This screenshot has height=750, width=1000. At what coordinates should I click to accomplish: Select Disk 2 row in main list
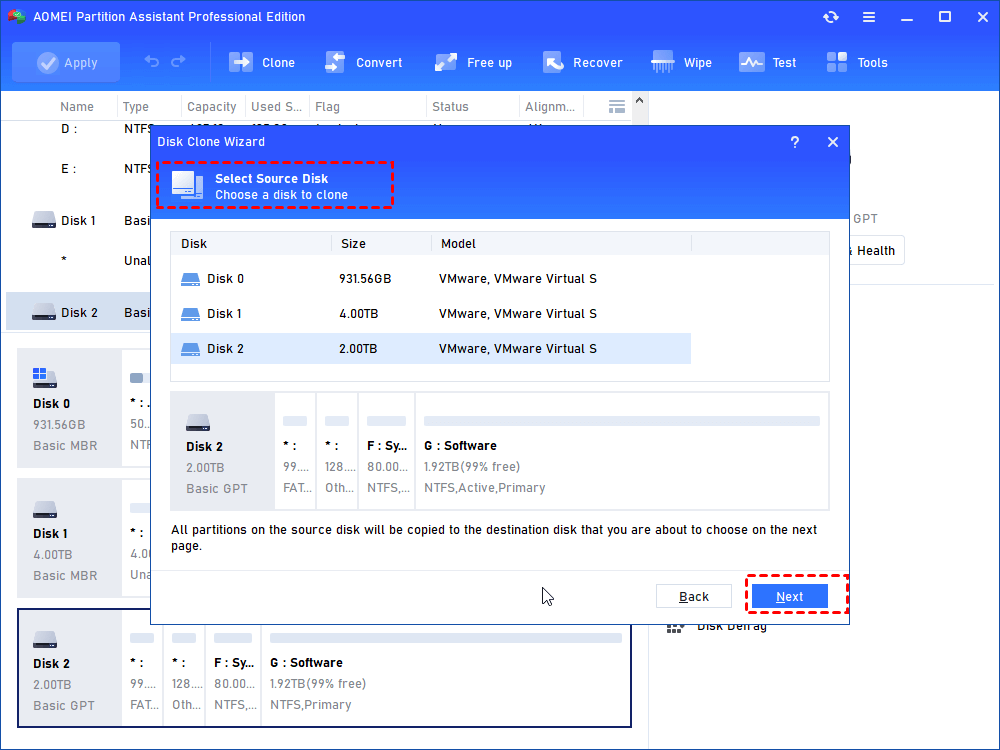[78, 312]
